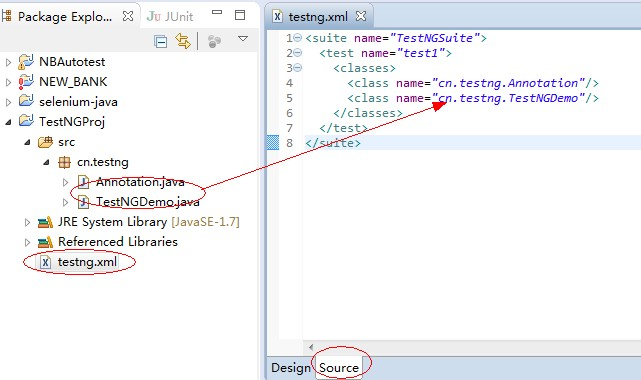641x380 pixels.
Task: Select NBAutotest in Package Explorer
Action: point(72,62)
